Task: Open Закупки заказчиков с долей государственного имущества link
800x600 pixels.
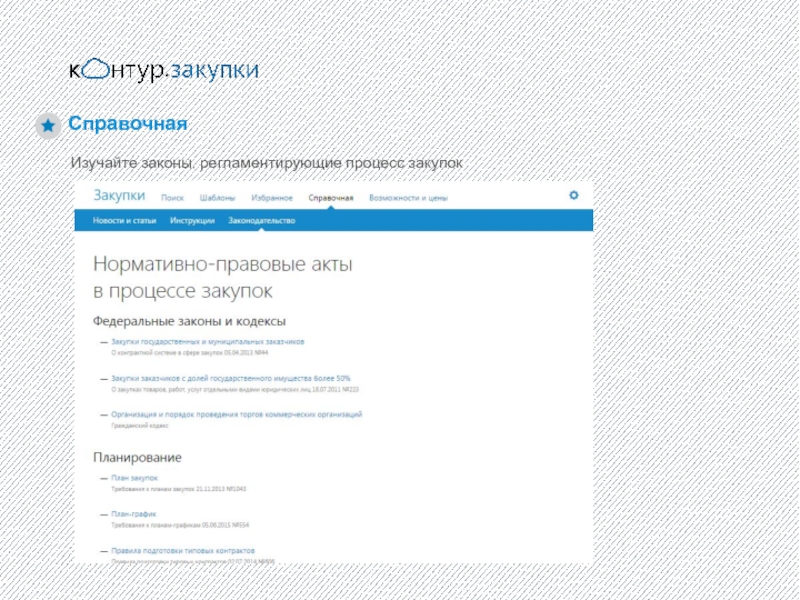Action: point(231,379)
